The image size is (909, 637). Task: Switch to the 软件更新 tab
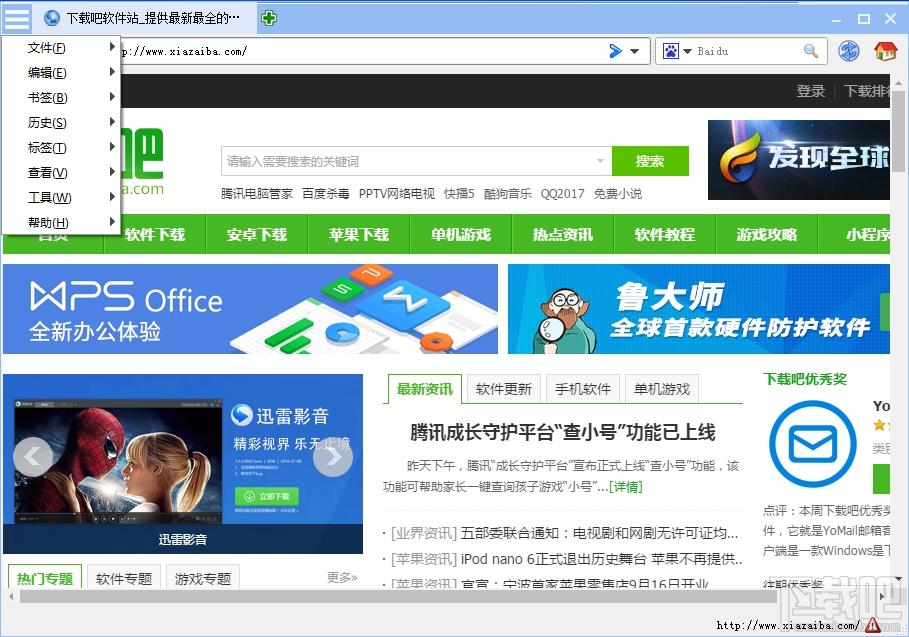(x=504, y=389)
